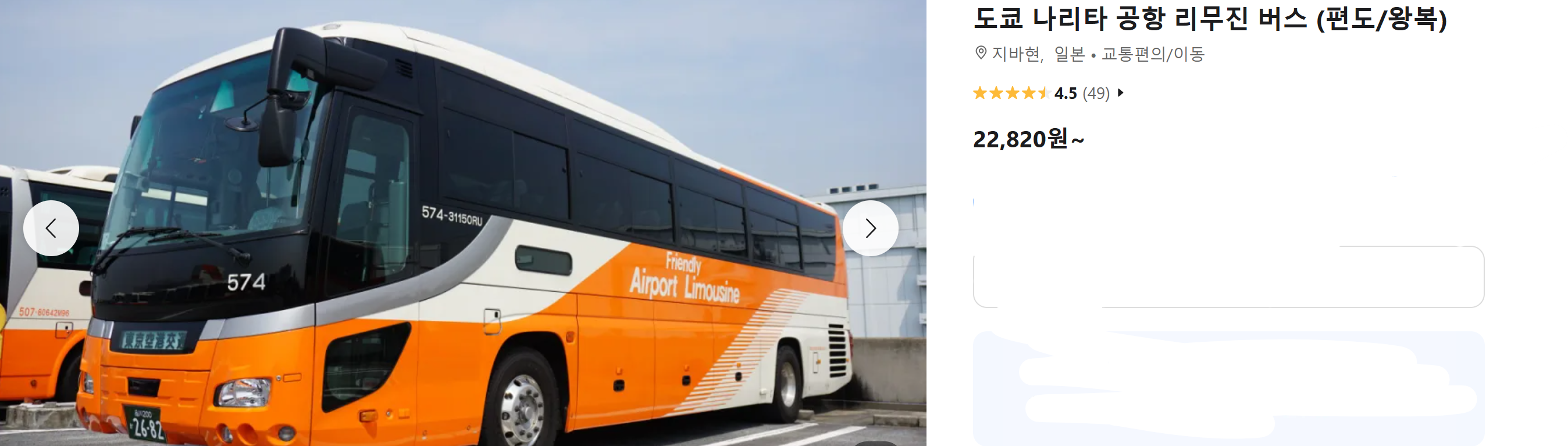Click the half-filled fifth rating star
The width and height of the screenshot is (1568, 446).
1045,93
